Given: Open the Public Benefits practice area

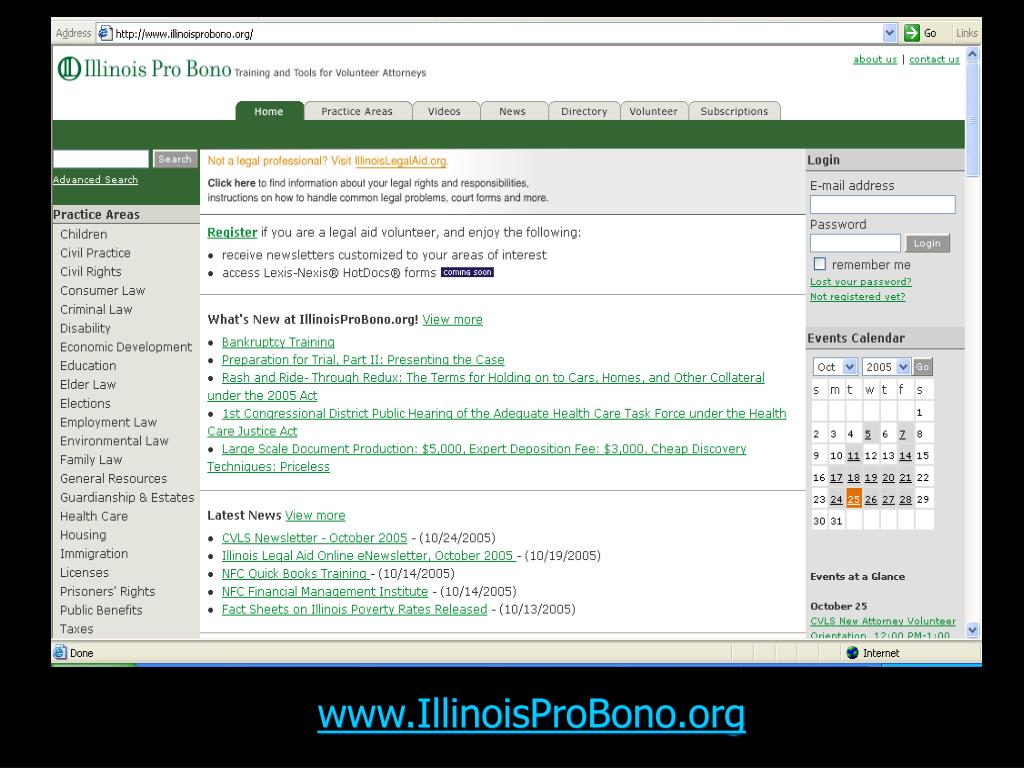Looking at the screenshot, I should coord(101,610).
